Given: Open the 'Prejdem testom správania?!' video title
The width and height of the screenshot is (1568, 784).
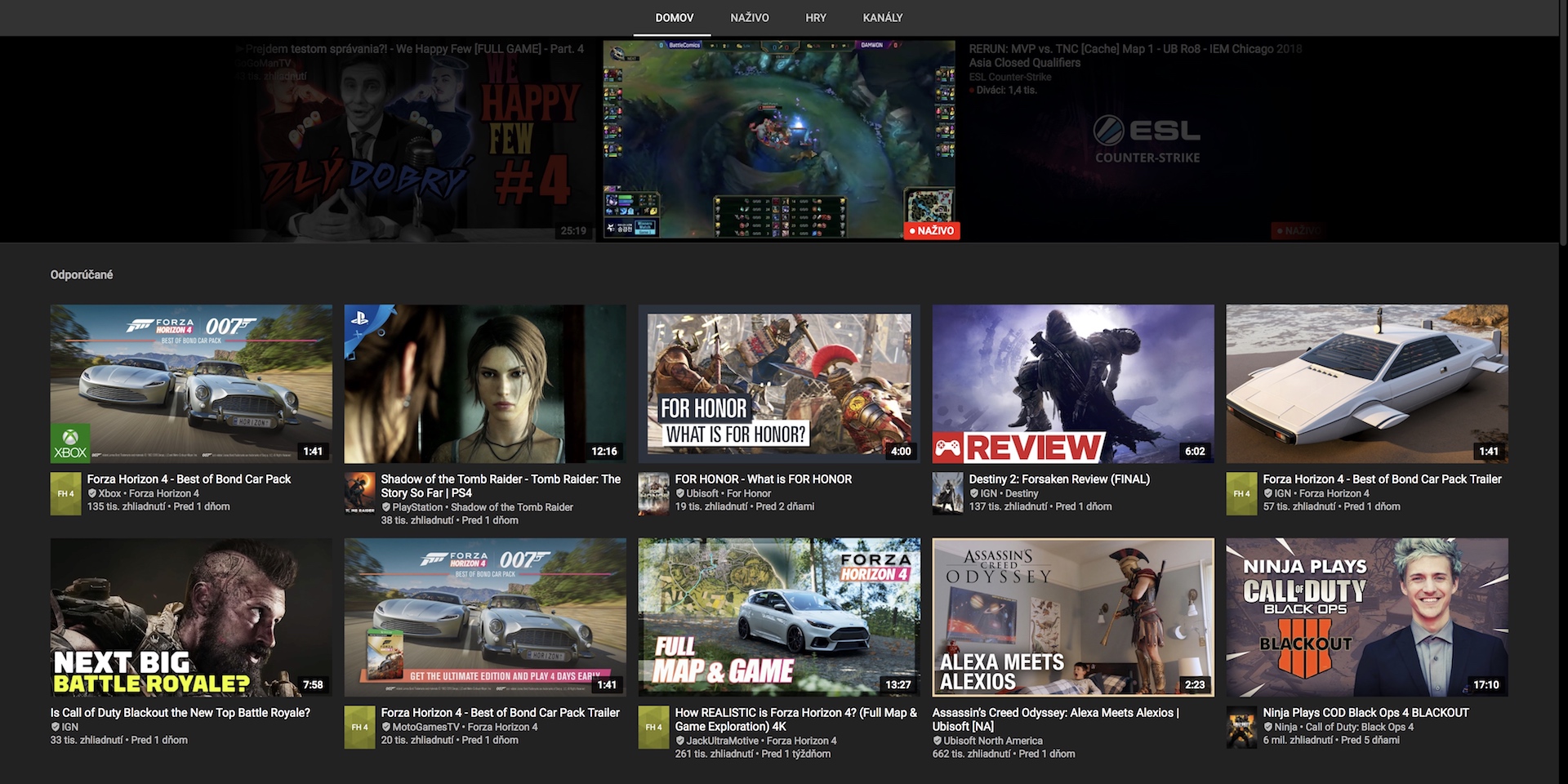Looking at the screenshot, I should coord(410,49).
